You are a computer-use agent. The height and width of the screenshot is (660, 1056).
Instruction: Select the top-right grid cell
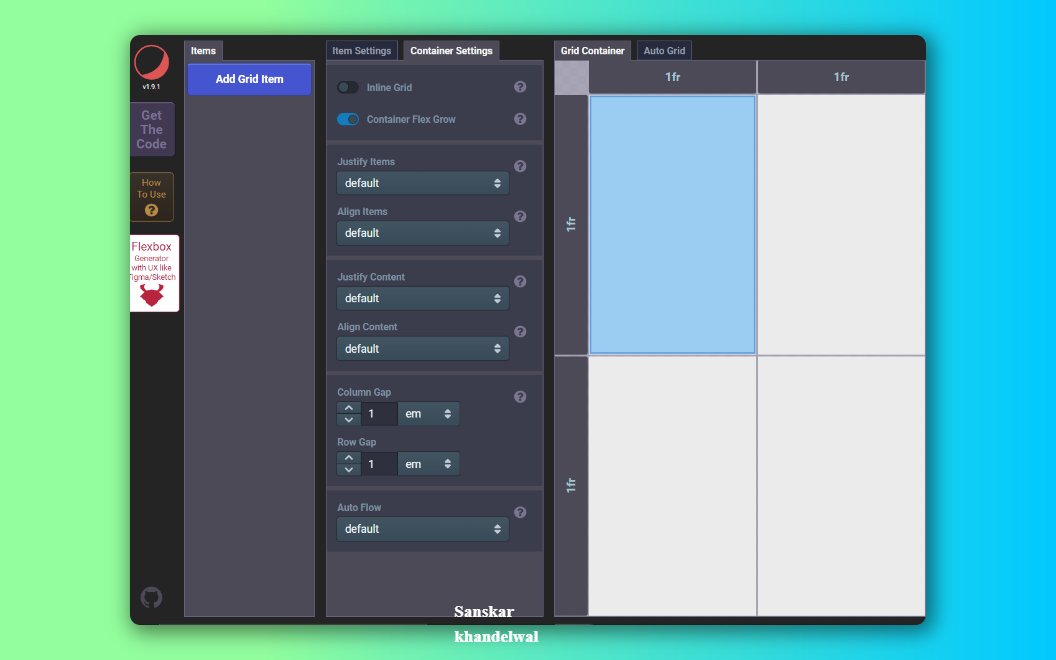click(842, 224)
